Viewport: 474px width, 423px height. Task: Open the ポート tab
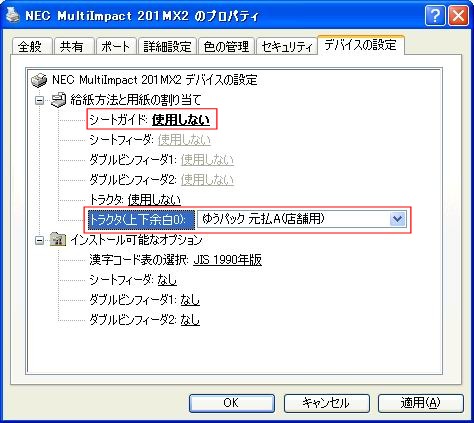[116, 46]
